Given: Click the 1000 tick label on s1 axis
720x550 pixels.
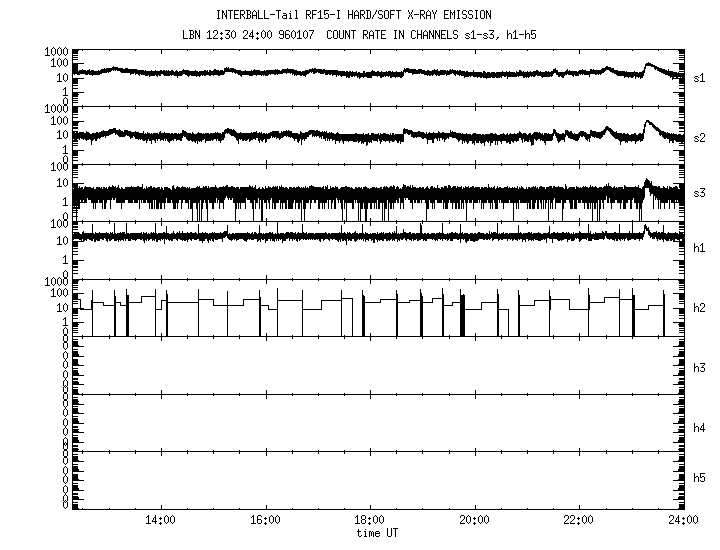Looking at the screenshot, I should tap(53, 51).
